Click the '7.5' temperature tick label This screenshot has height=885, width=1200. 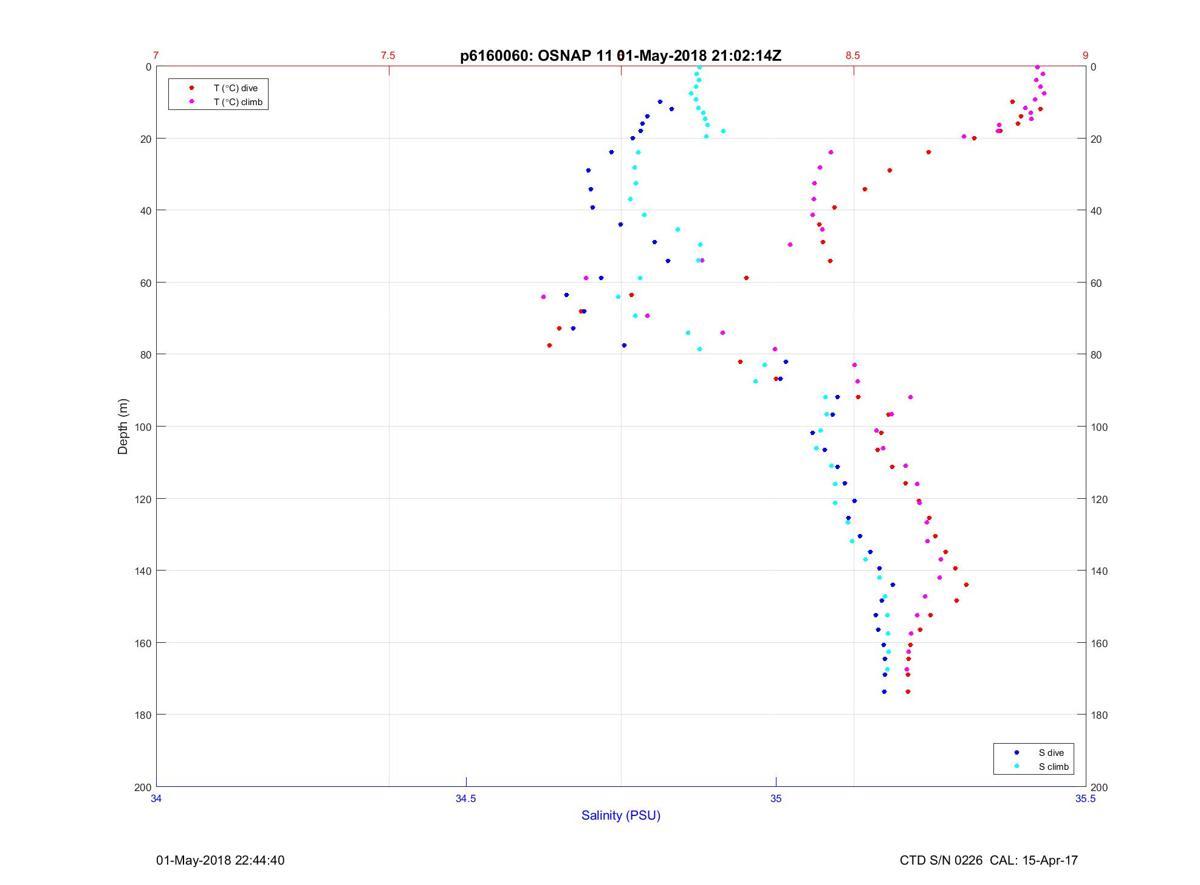pyautogui.click(x=388, y=56)
